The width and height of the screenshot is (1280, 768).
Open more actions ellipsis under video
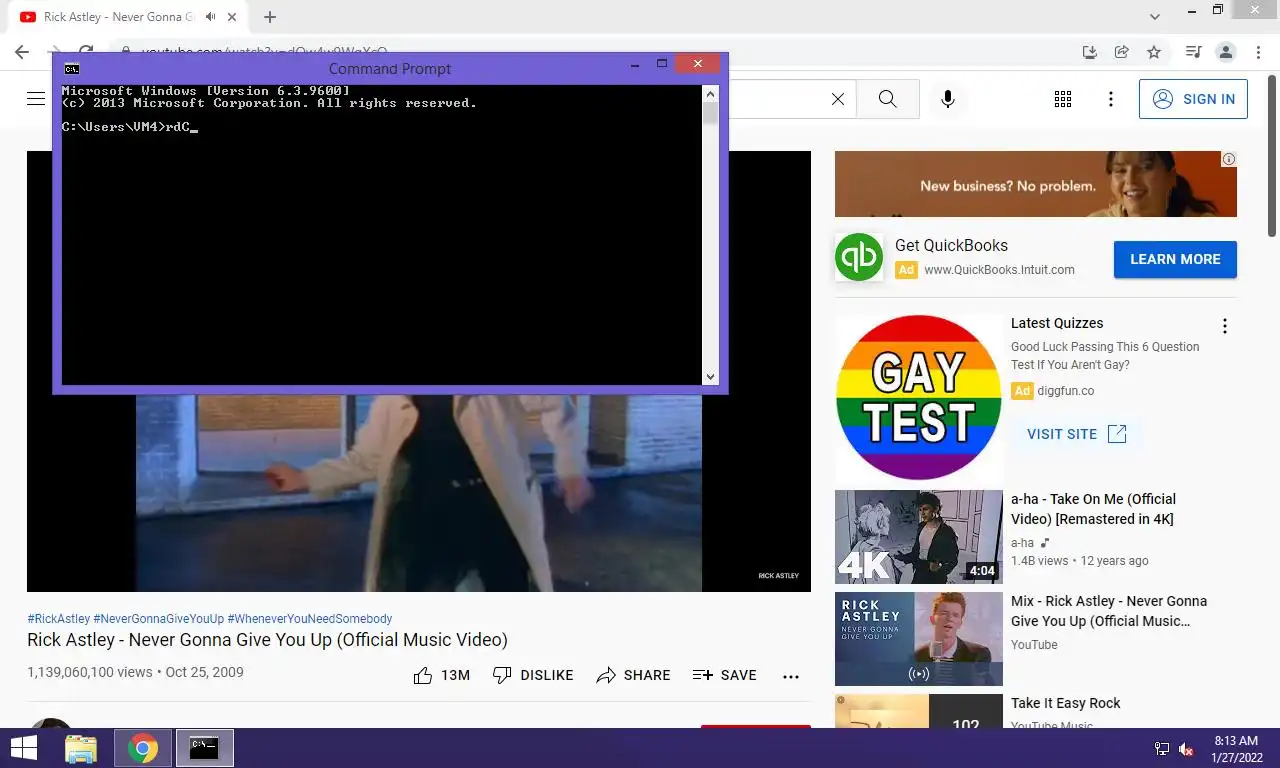point(791,676)
